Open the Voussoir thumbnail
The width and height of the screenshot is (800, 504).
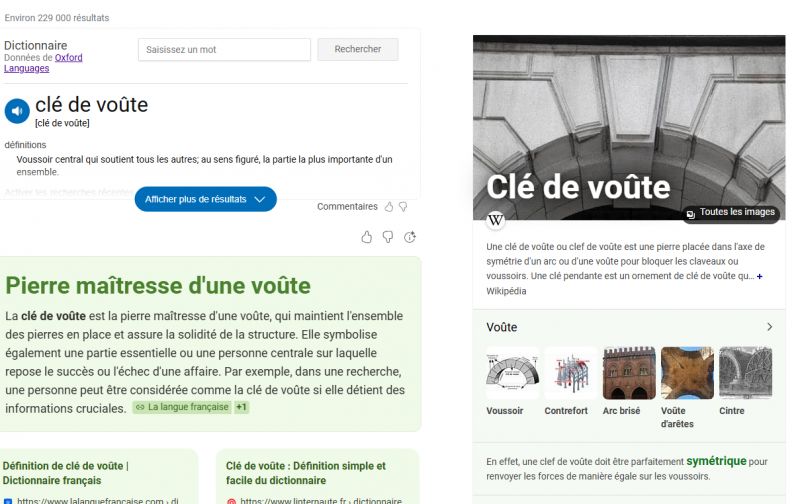click(x=512, y=373)
